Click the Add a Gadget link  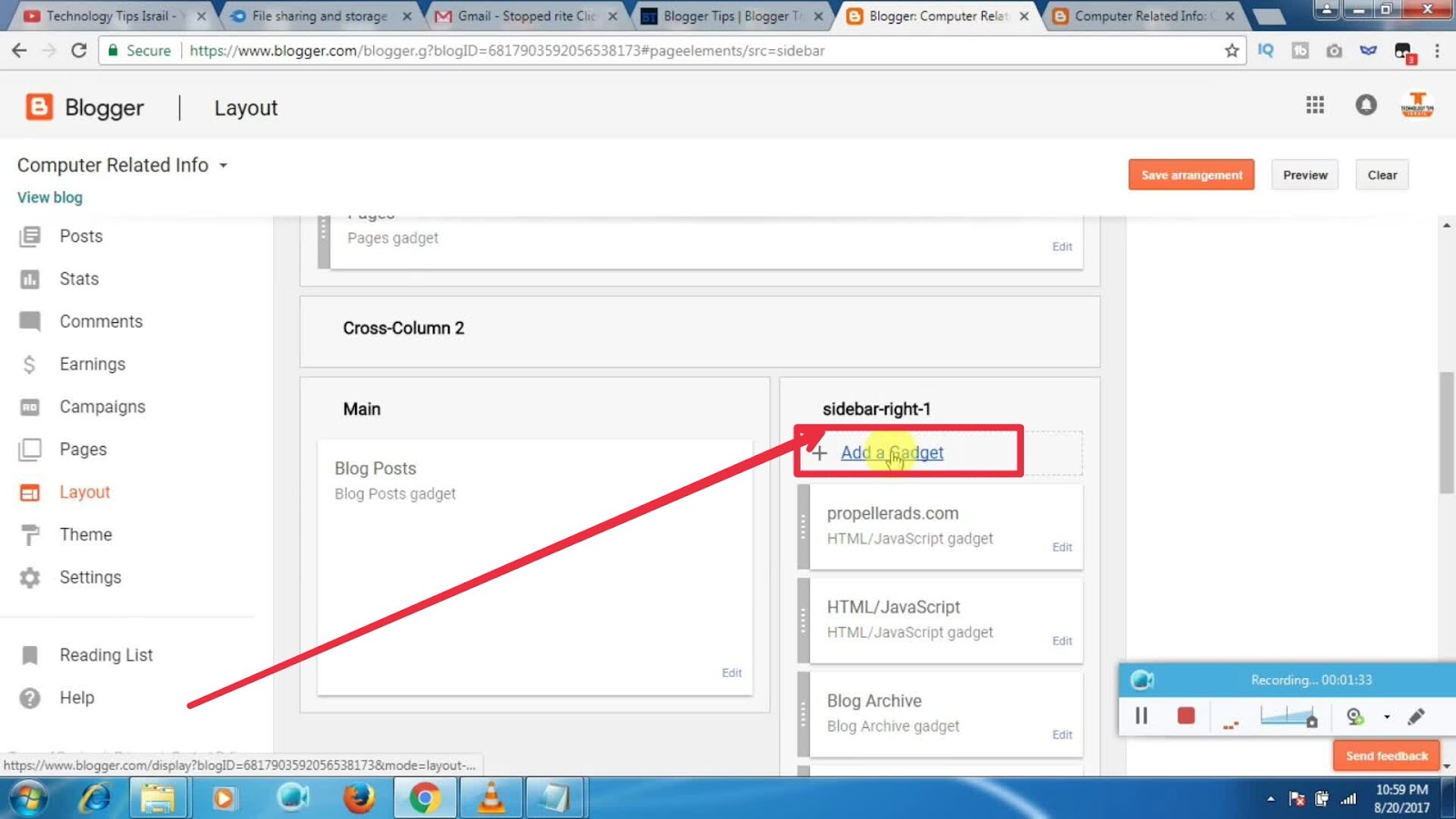tap(892, 452)
